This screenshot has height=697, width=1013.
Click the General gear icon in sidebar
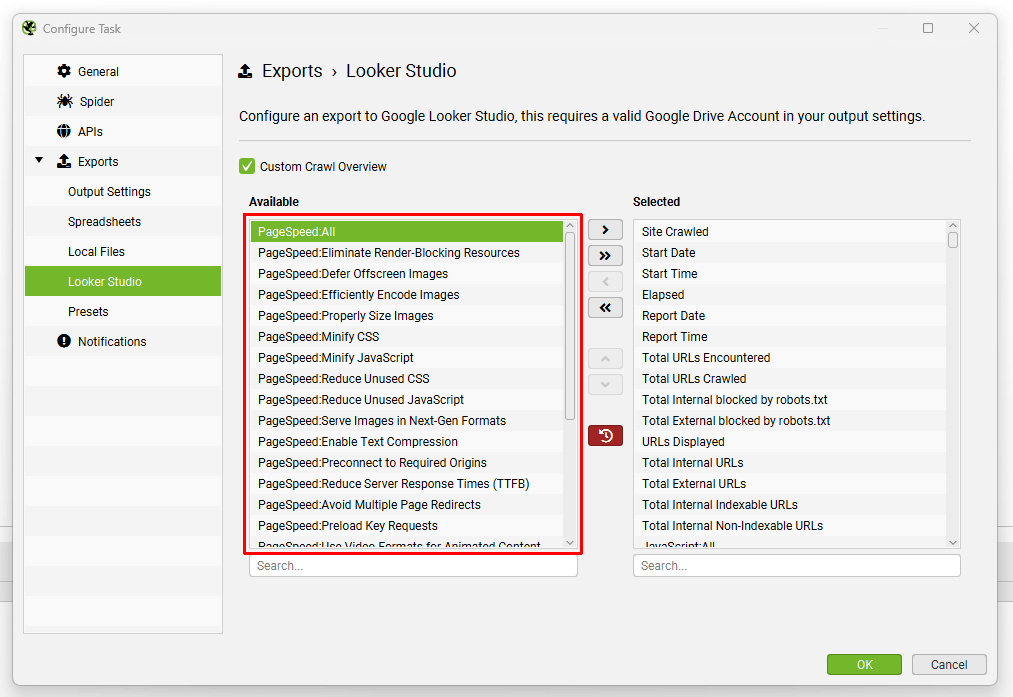click(x=65, y=71)
